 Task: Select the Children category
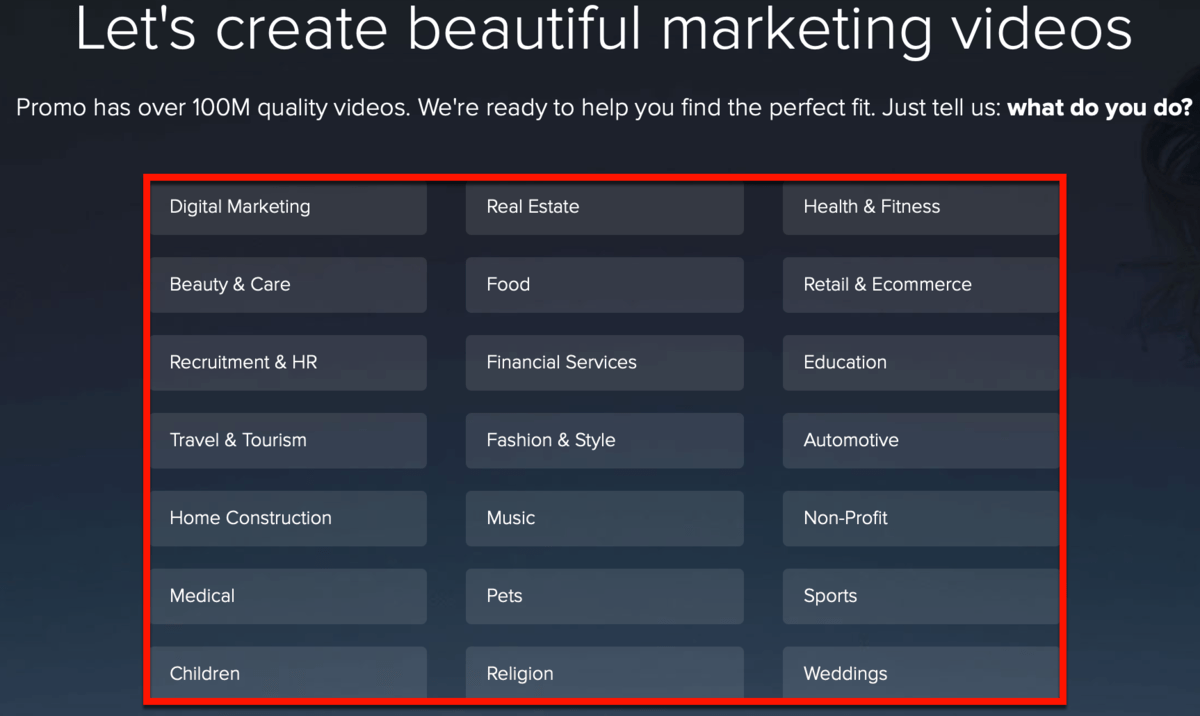point(288,672)
